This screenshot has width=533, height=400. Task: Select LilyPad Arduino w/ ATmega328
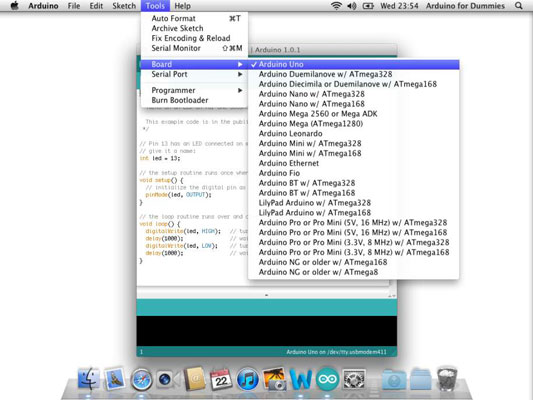354,203
